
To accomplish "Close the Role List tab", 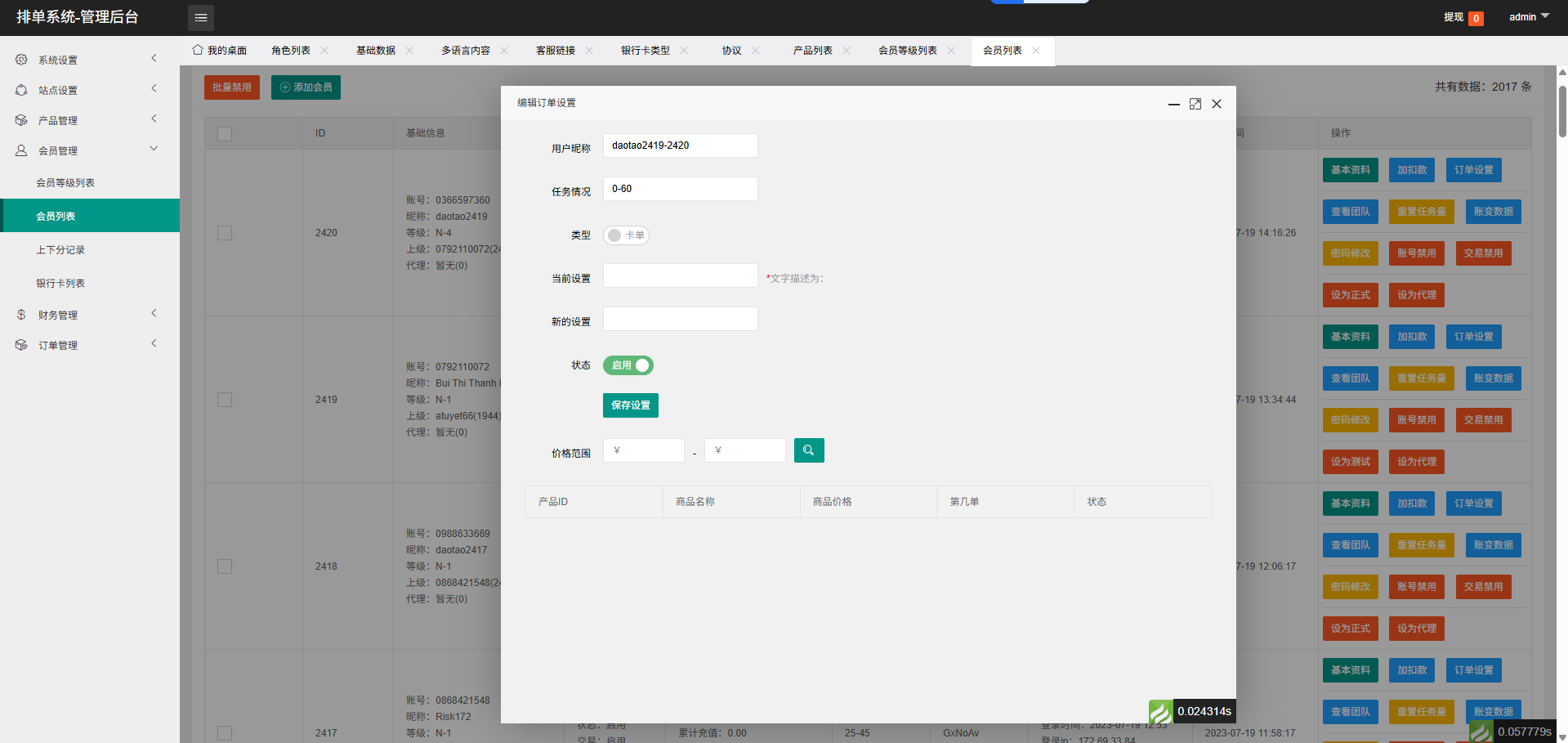I will [x=324, y=51].
